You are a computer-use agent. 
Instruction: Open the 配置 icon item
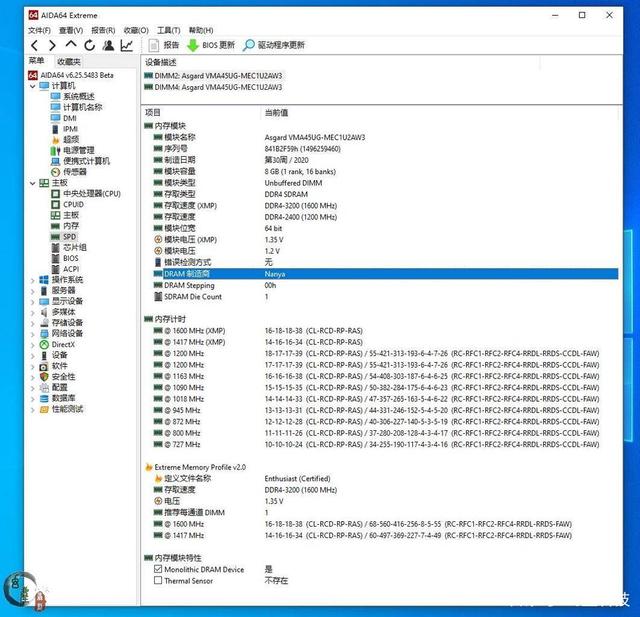[44, 388]
